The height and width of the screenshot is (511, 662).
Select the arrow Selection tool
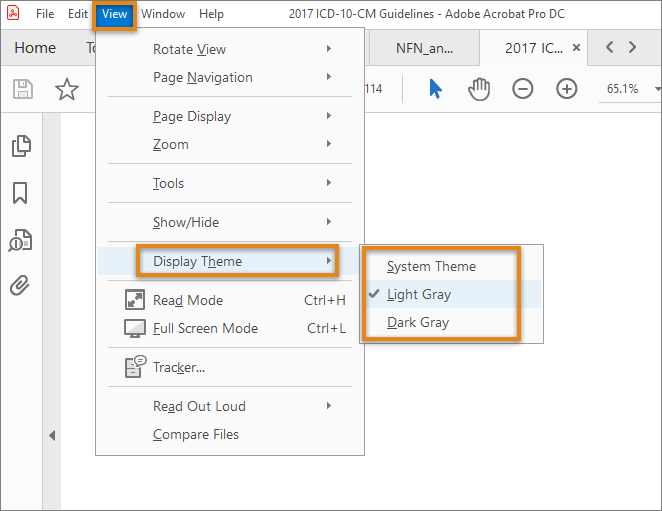pos(435,89)
